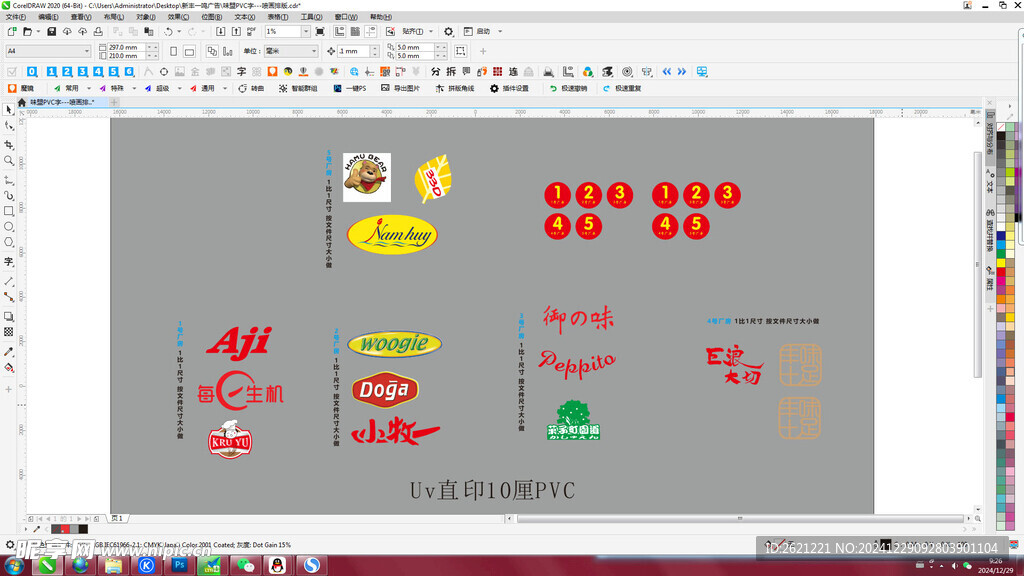This screenshot has width=1024, height=576.
Task: Click the 智能群组 button
Action: (298, 88)
